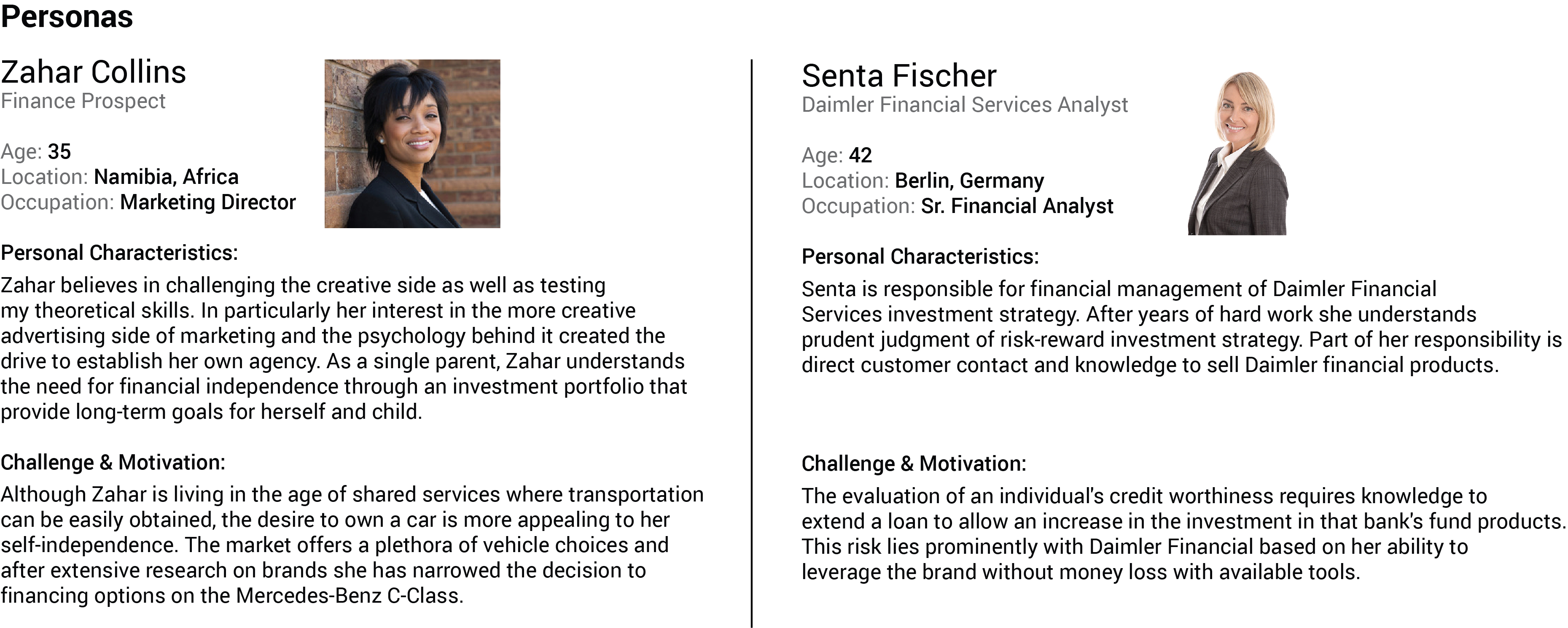Click the Berlin, Germany location text
The width and height of the screenshot is (1568, 628).
point(969,181)
